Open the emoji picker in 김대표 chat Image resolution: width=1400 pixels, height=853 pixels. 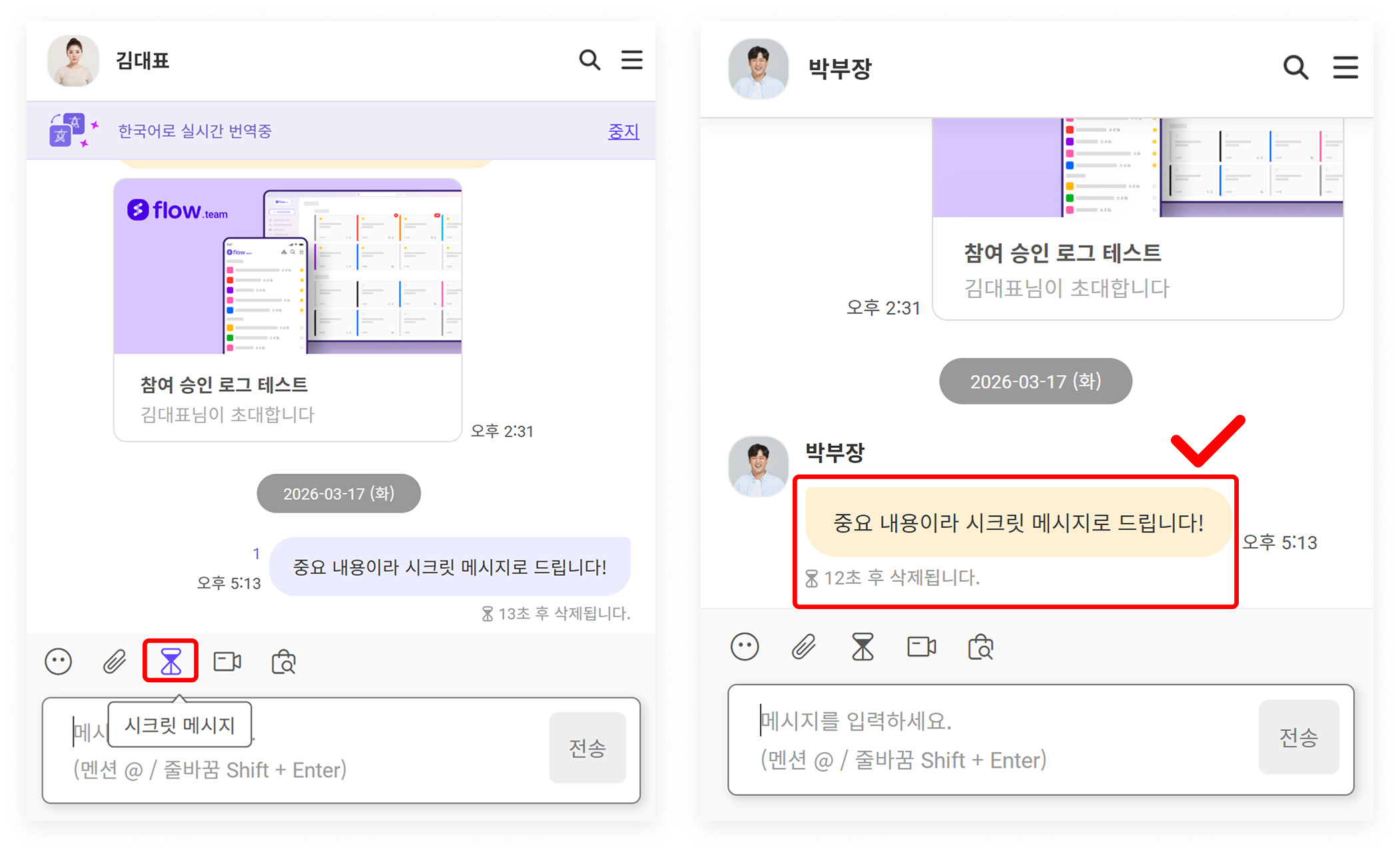click(x=58, y=662)
